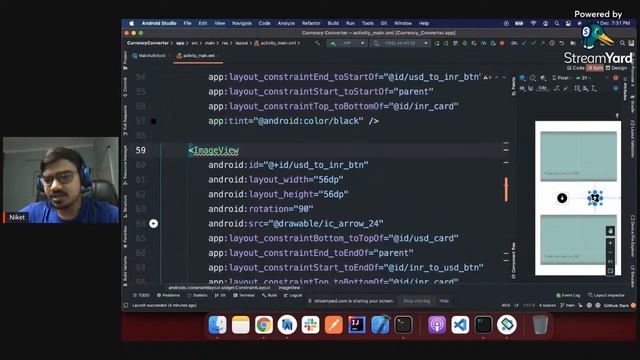Click Clear All Constraints icon
The image size is (640, 360).
tap(556, 88)
